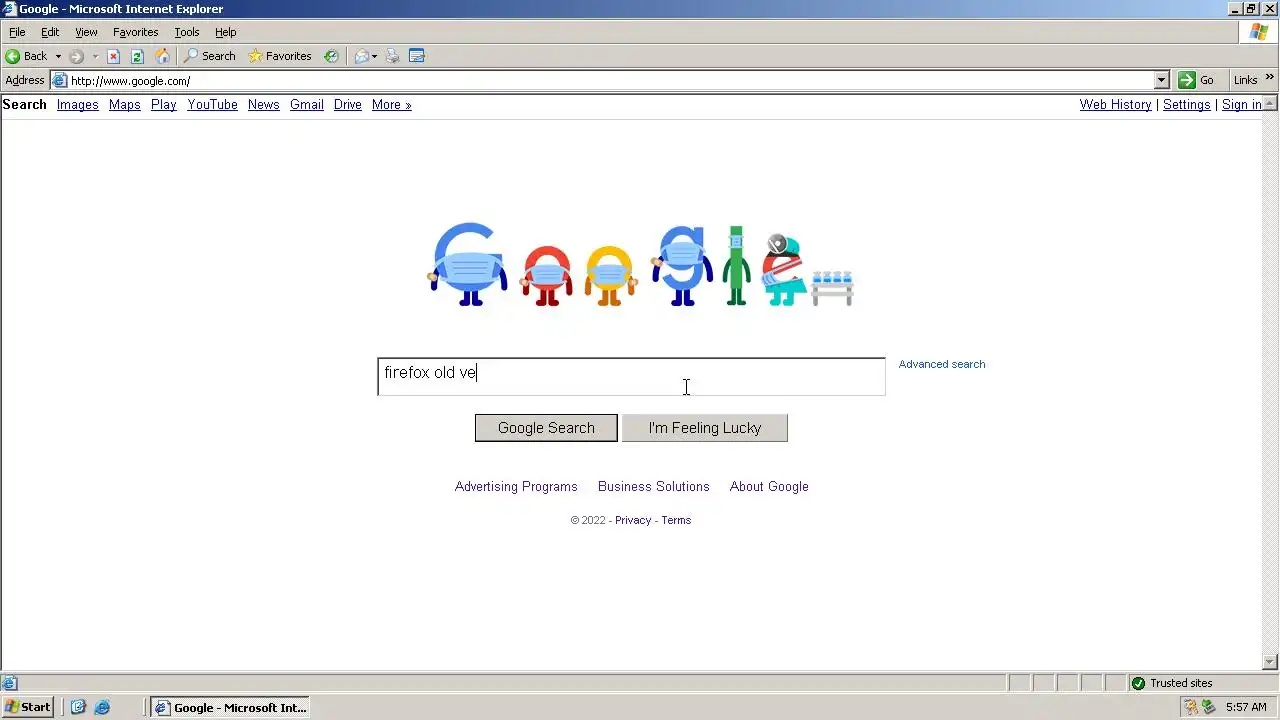Launch Internet Explorer from quick launch
1280x720 pixels.
(x=102, y=707)
